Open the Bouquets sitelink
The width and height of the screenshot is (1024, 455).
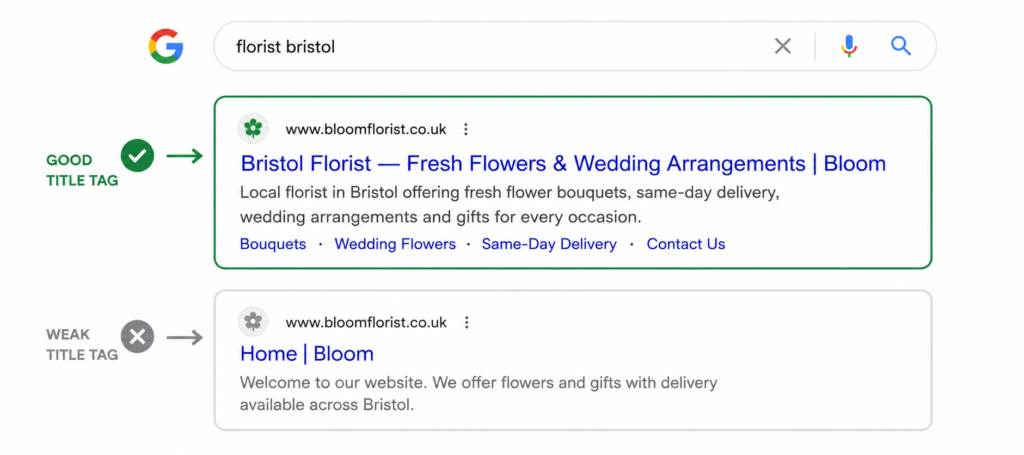click(x=273, y=244)
